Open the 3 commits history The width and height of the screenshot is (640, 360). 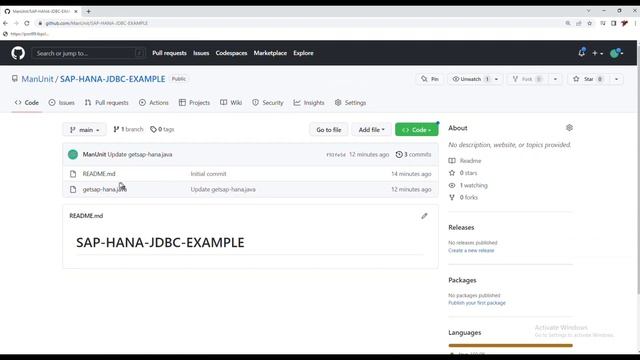[413, 154]
